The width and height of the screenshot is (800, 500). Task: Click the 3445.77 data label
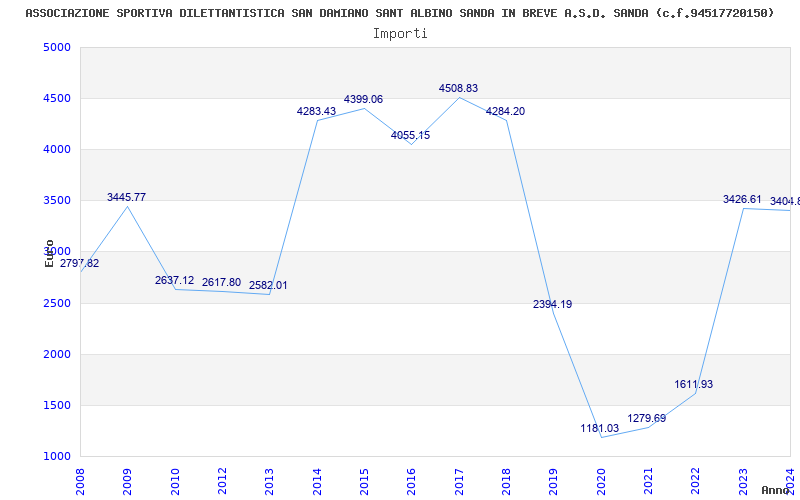pyautogui.click(x=127, y=197)
